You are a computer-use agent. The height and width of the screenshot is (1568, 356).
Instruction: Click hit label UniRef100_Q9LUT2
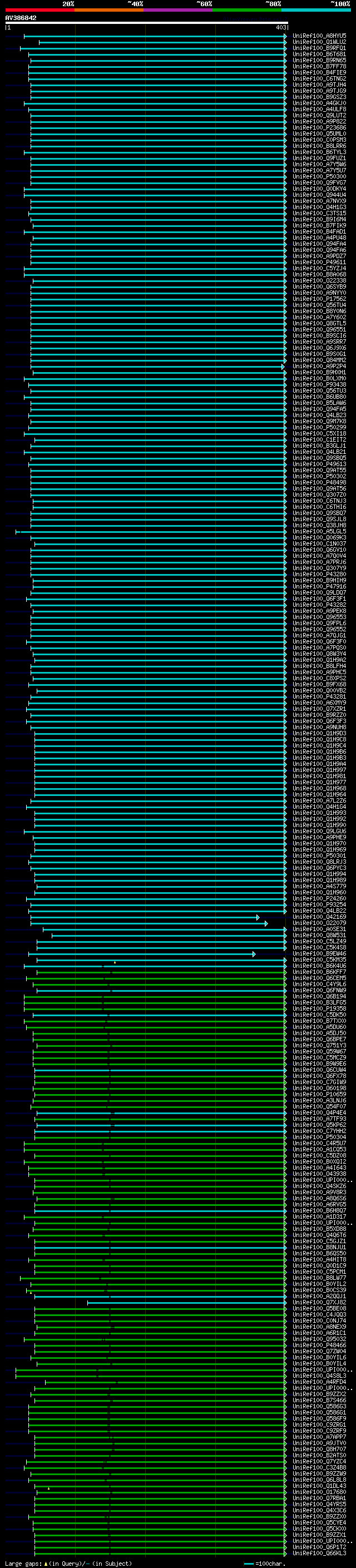(x=319, y=115)
